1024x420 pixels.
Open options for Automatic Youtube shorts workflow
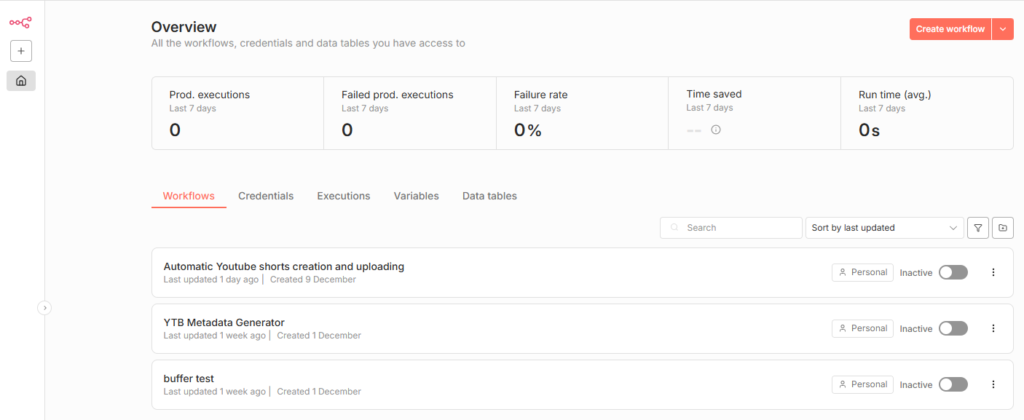[993, 272]
